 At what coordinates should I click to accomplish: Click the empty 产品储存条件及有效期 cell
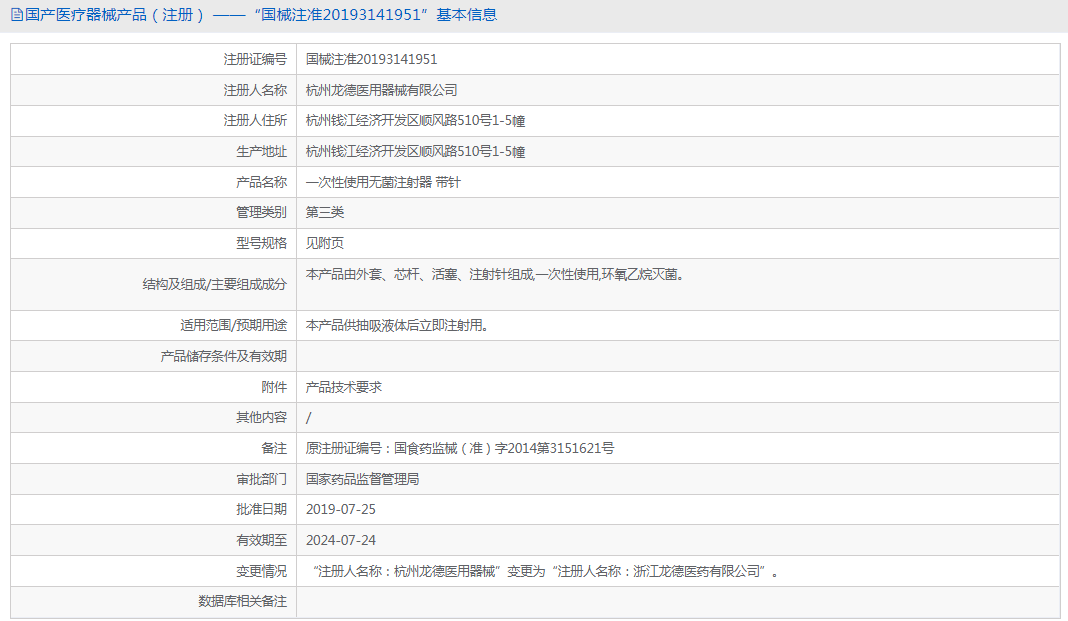(678, 356)
